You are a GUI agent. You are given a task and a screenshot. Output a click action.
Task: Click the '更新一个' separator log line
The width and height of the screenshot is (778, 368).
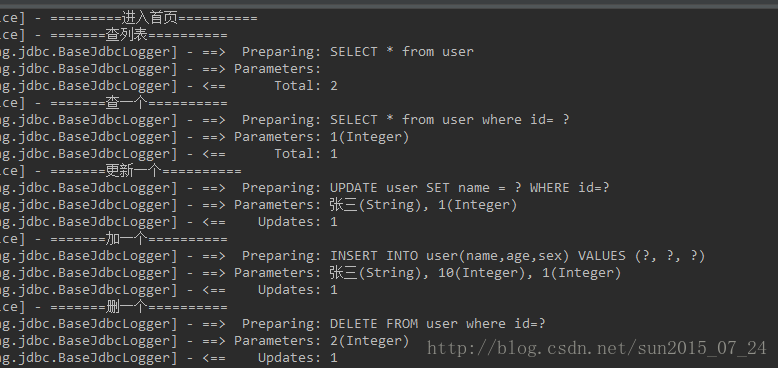click(121, 171)
